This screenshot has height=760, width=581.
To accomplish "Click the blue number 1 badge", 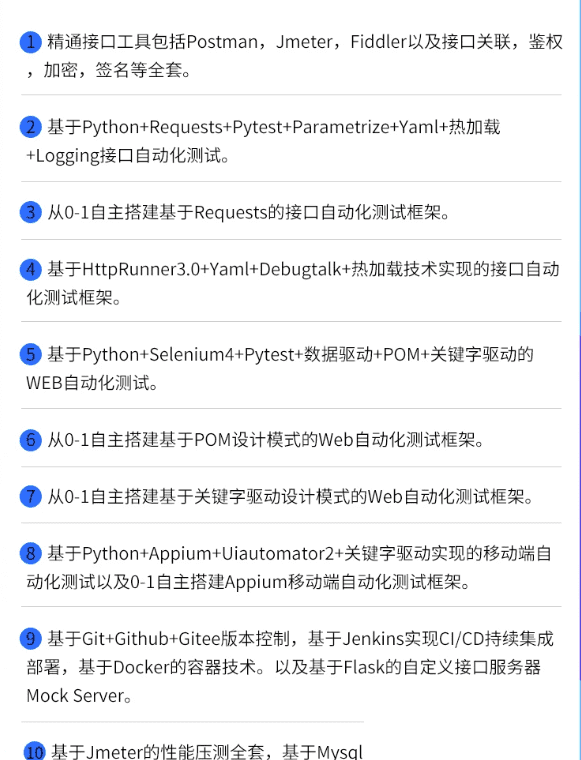I will click(31, 42).
